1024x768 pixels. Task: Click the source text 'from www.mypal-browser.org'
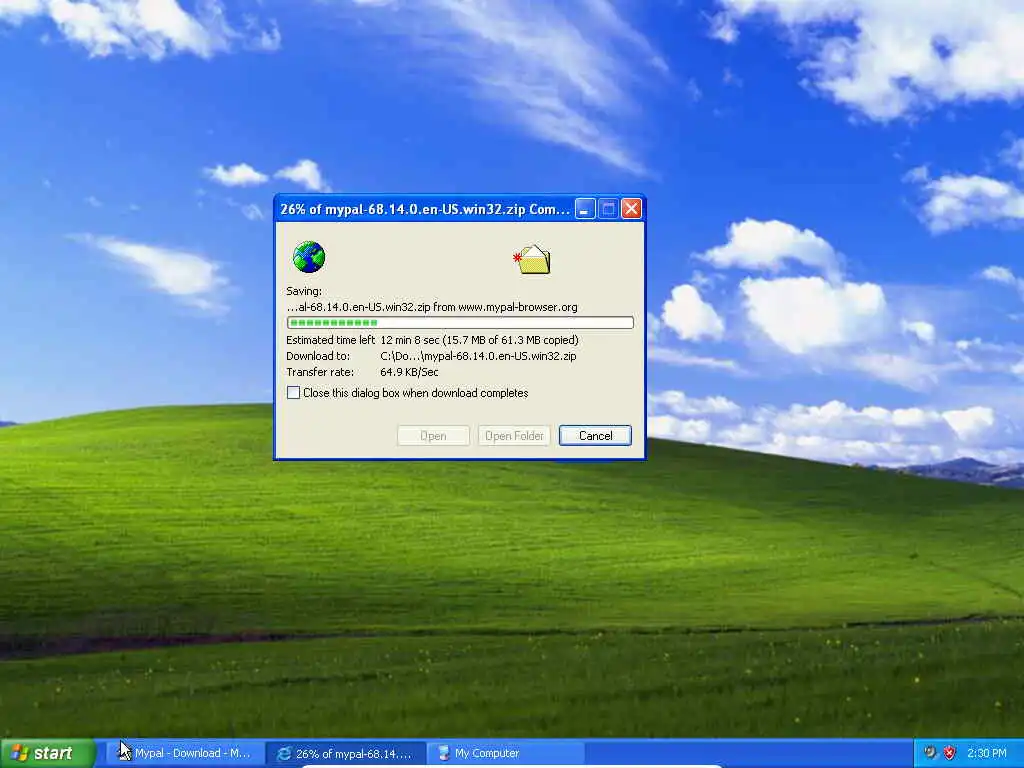[x=505, y=307]
